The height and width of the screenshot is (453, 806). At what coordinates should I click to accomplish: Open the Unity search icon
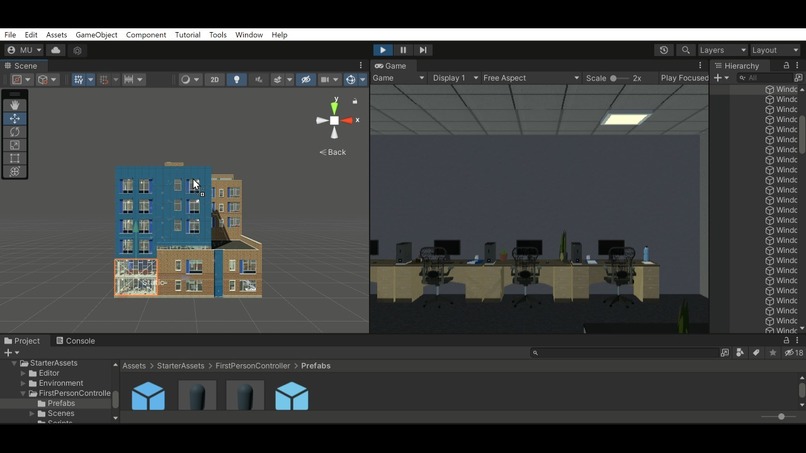(x=685, y=50)
